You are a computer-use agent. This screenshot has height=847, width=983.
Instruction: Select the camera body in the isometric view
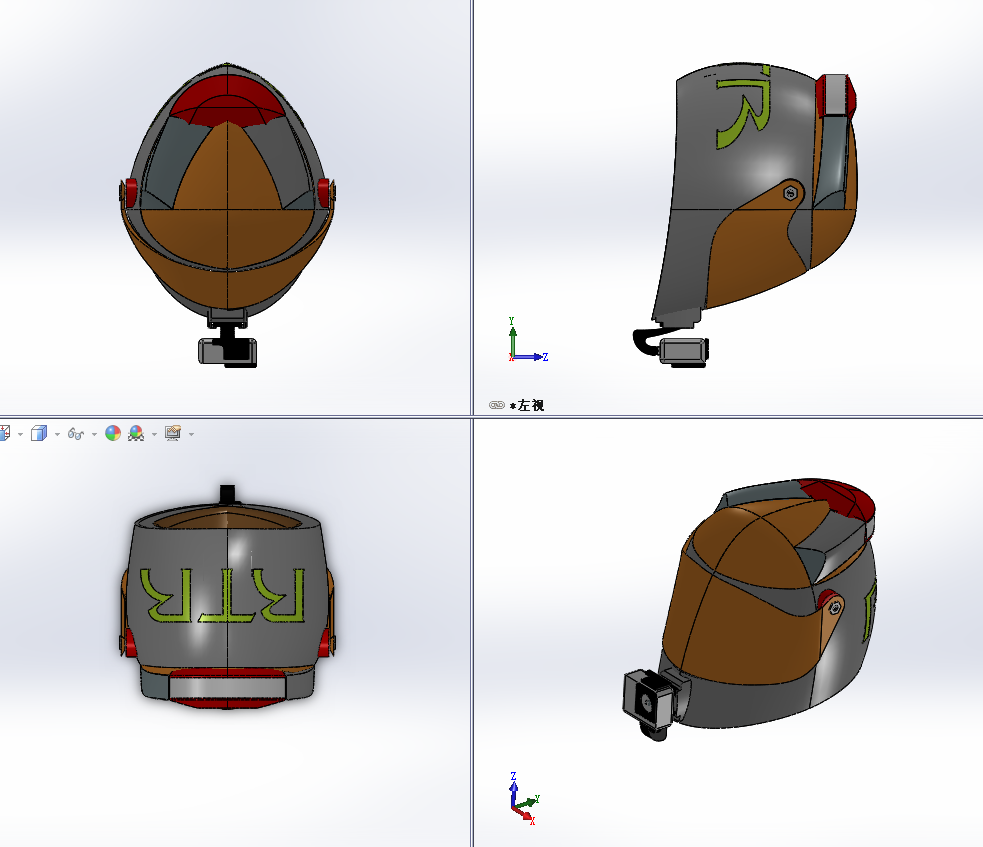(648, 699)
